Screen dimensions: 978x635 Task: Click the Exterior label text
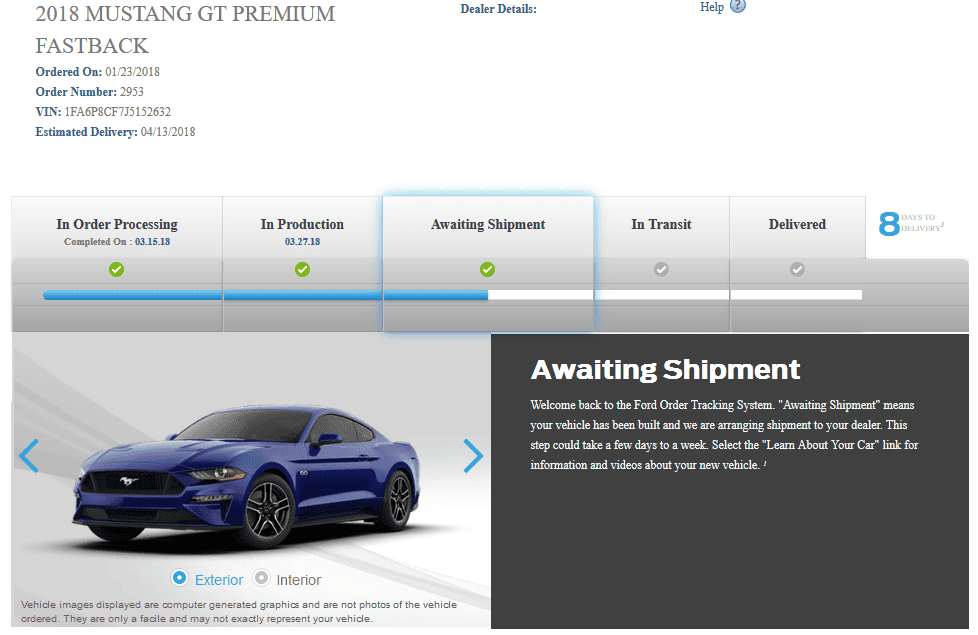(x=219, y=580)
